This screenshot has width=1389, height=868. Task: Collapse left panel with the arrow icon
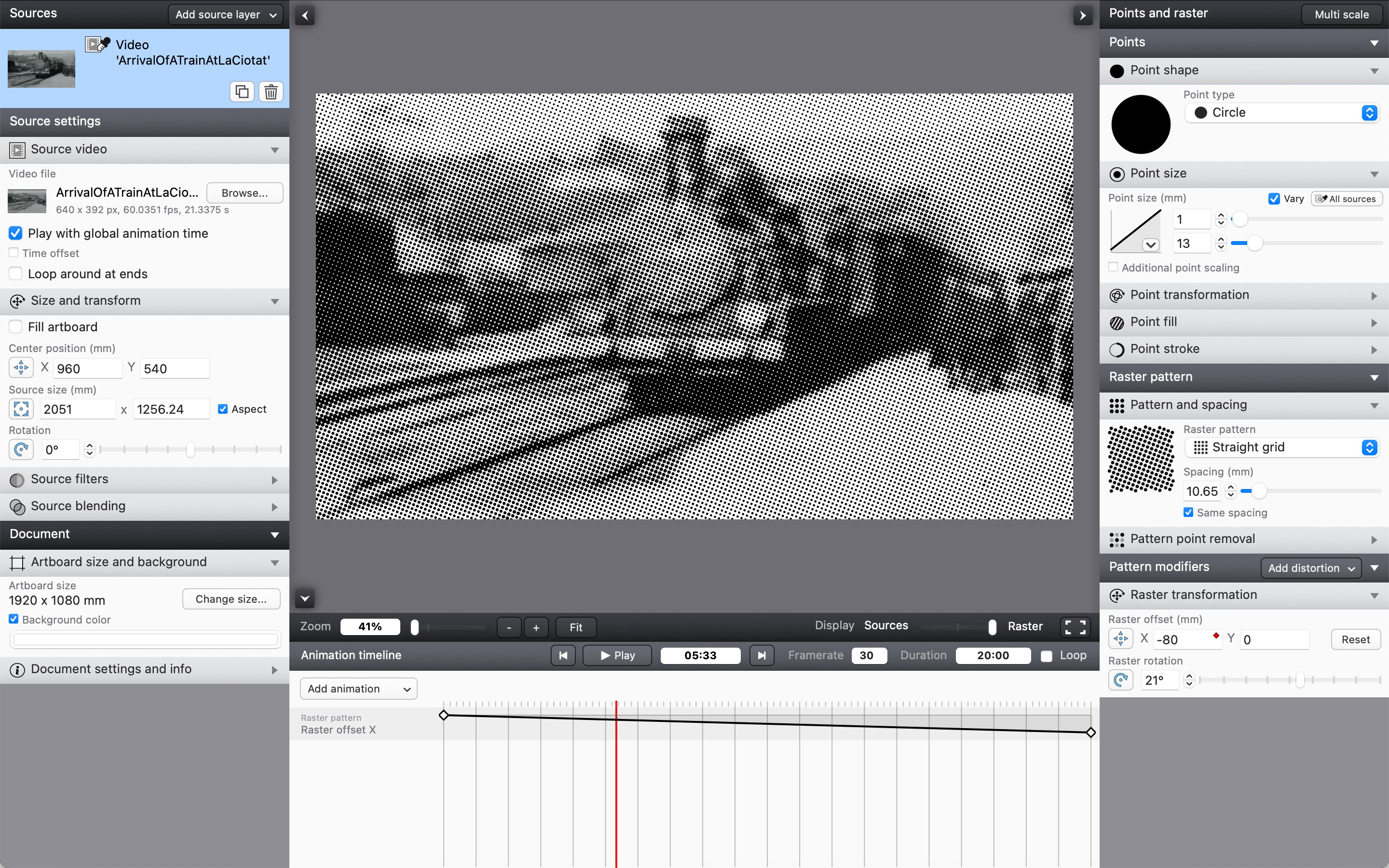point(305,15)
